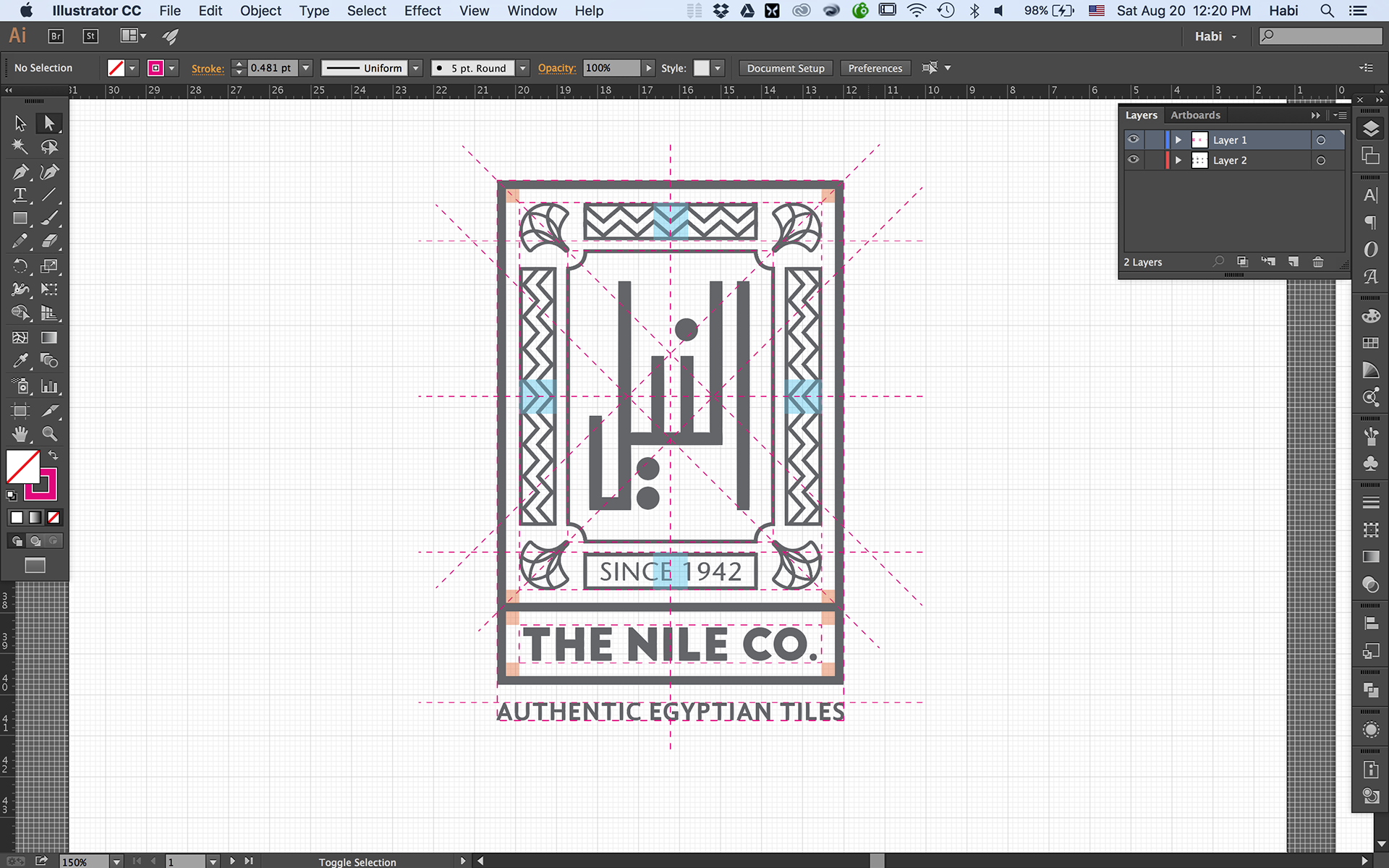This screenshot has width=1389, height=868.
Task: Enable Draw Behind mode
Action: [x=35, y=540]
